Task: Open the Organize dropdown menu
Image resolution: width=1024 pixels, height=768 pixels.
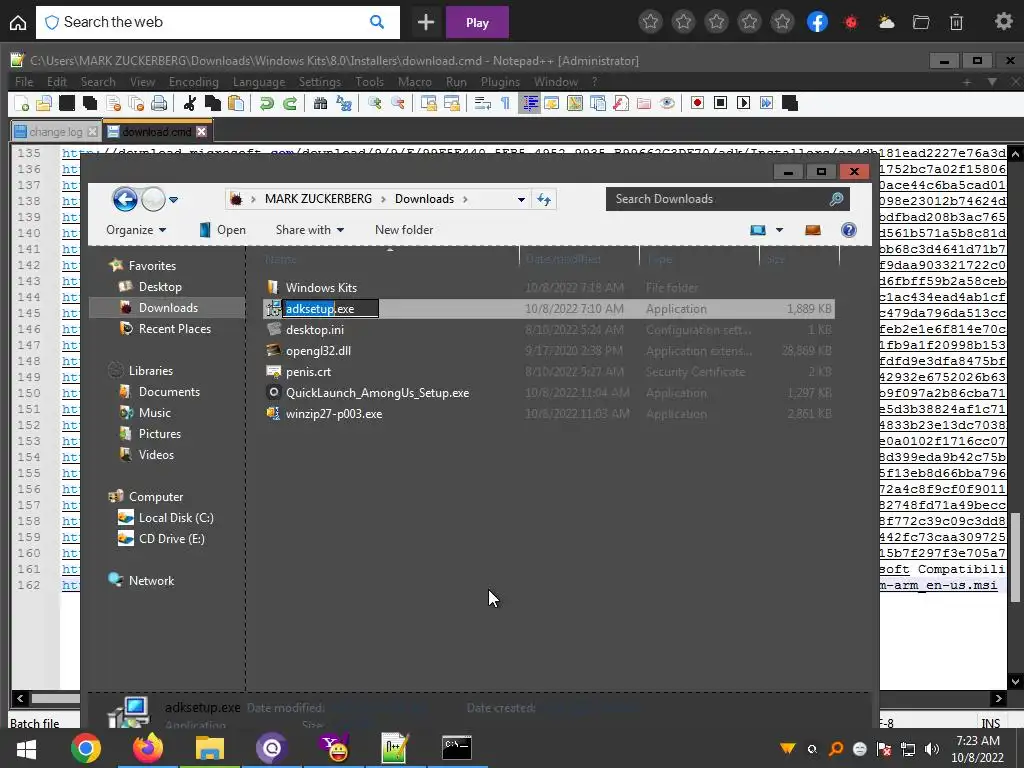Action: [x=136, y=230]
